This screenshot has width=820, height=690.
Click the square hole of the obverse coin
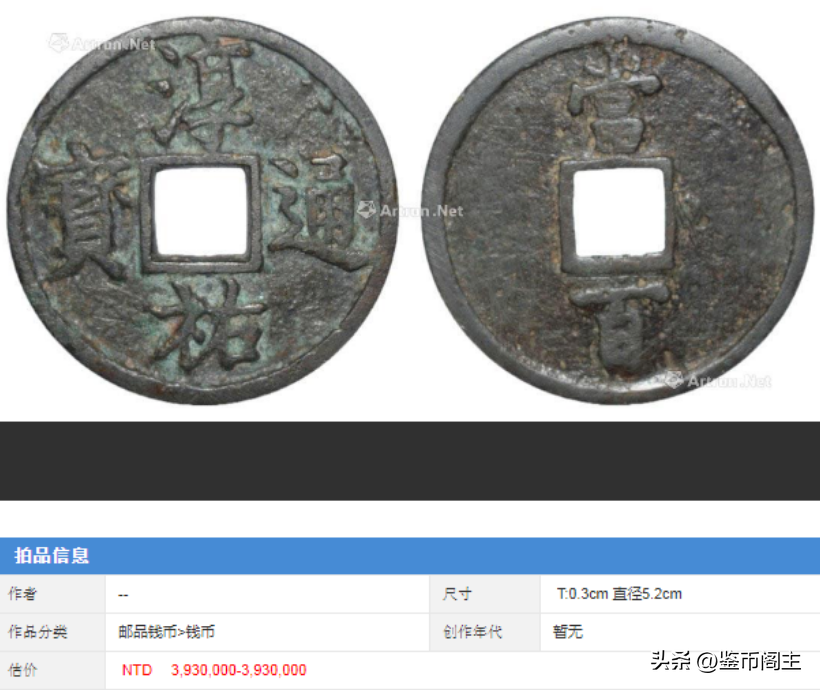201,212
